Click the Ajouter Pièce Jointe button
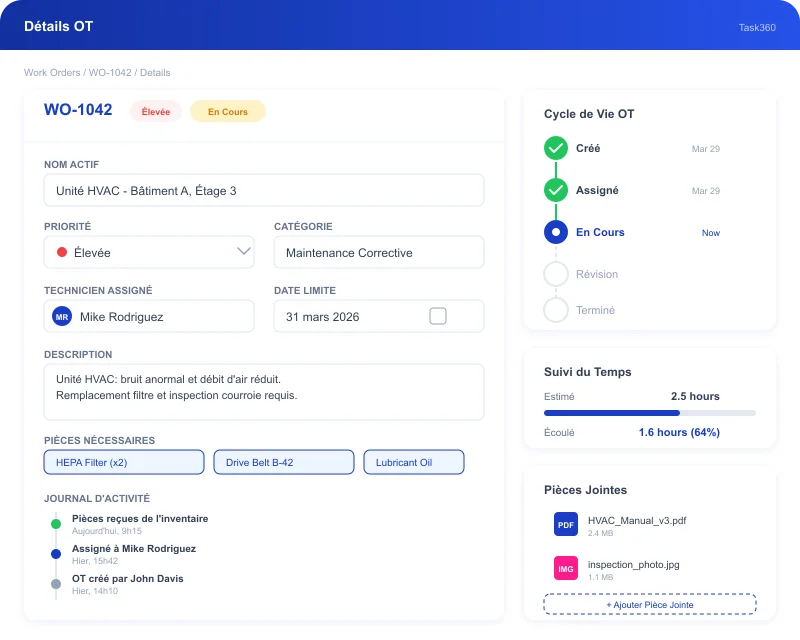 click(x=649, y=604)
